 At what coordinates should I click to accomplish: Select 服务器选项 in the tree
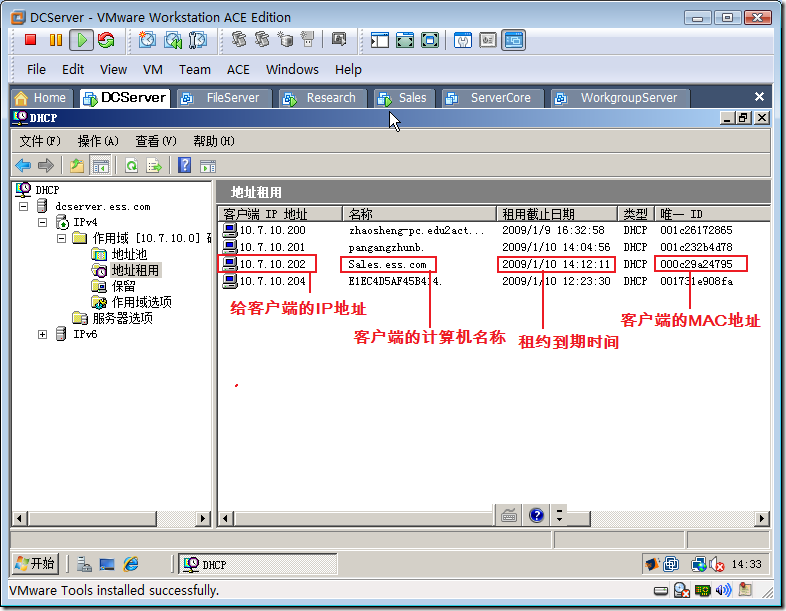pyautogui.click(x=123, y=318)
